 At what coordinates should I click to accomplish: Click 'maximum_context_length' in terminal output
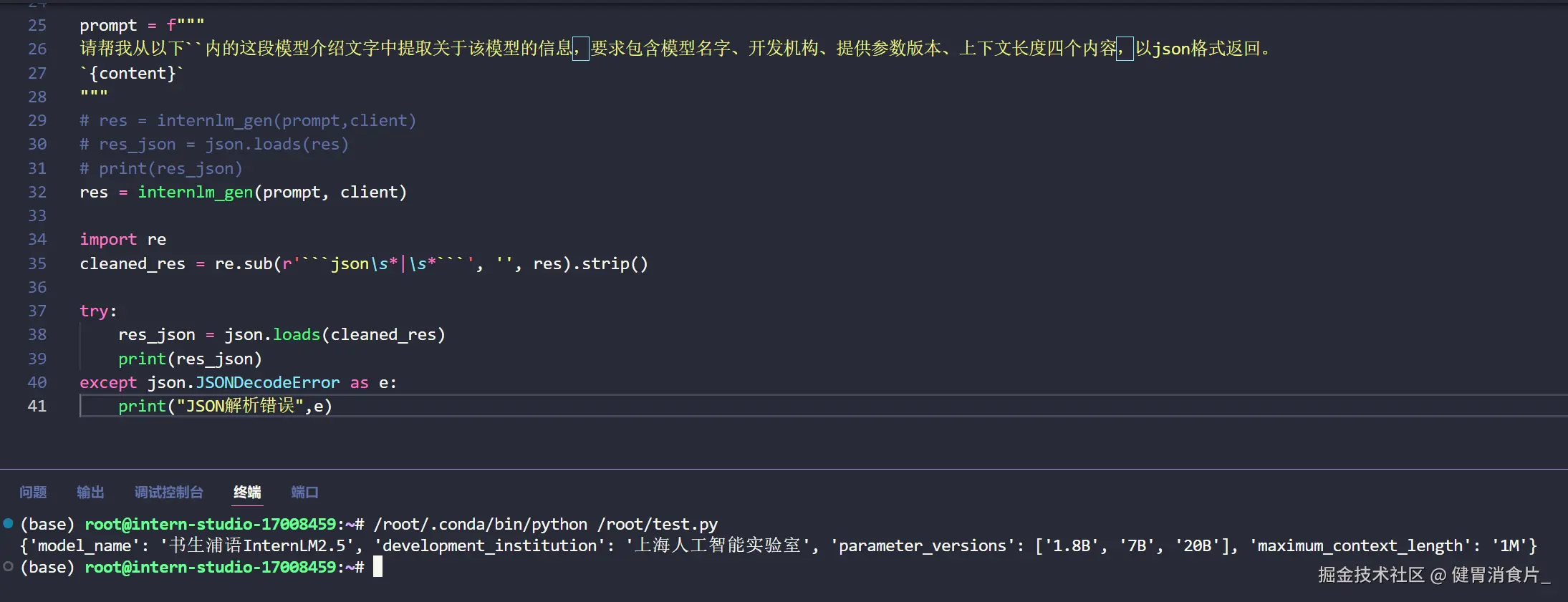tap(1360, 545)
